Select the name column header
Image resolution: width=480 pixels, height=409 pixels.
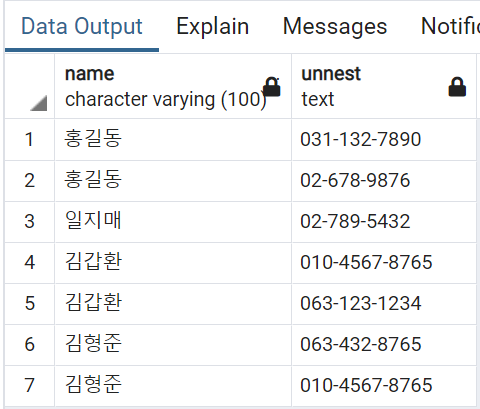[x=173, y=86]
